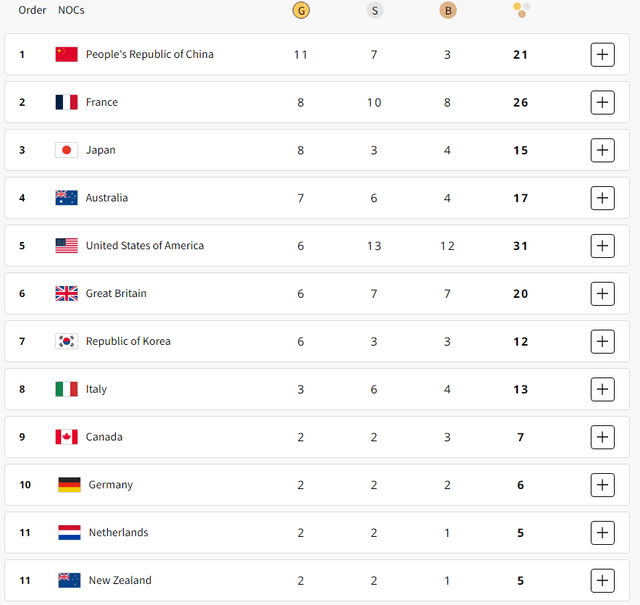The image size is (640, 605).
Task: Click the silver medal S column icon
Action: click(374, 11)
